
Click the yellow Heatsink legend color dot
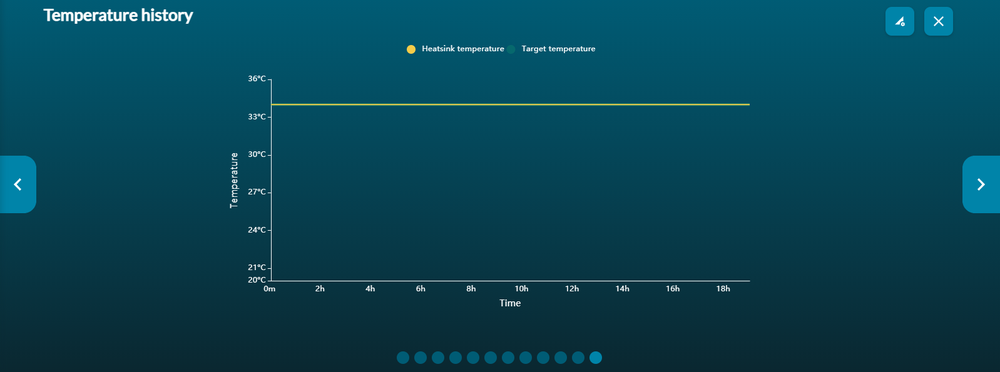(x=411, y=49)
